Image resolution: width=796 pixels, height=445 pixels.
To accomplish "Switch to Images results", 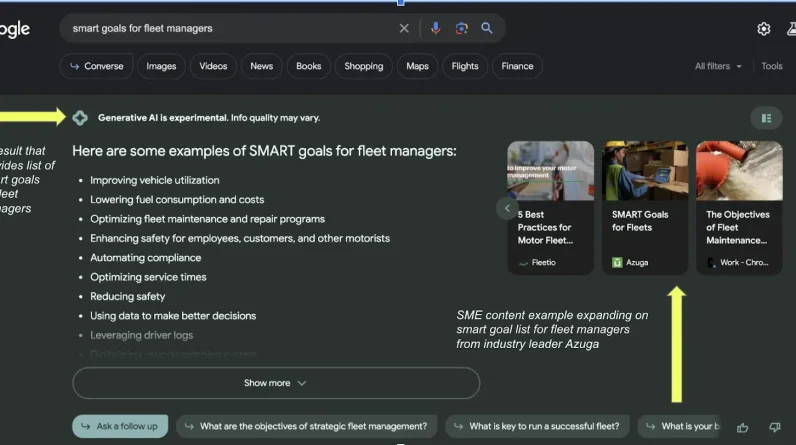I will tap(161, 66).
